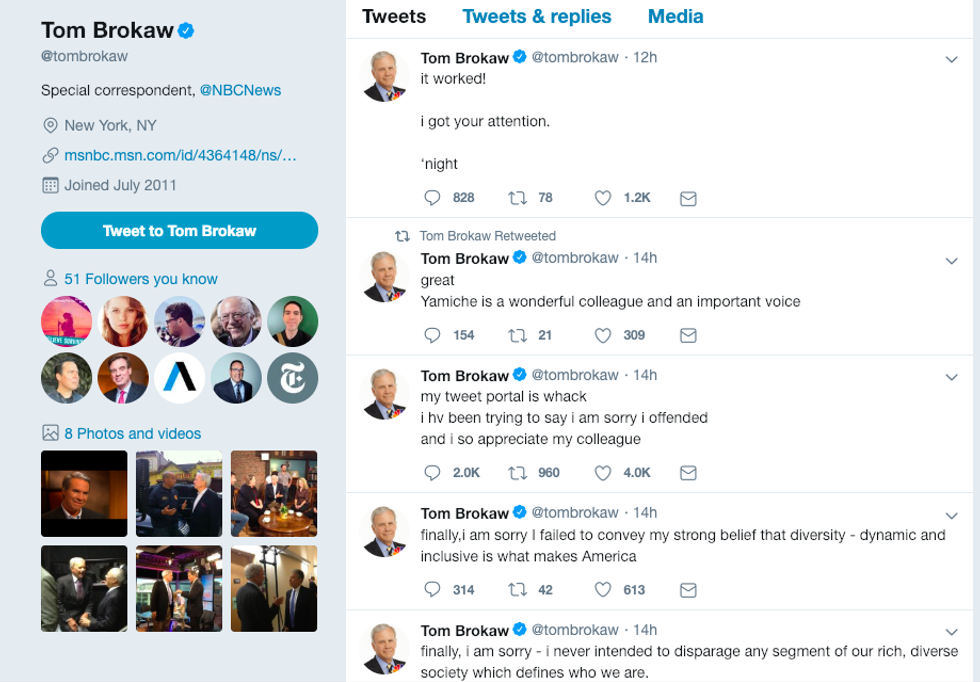Screen dimensions: 980x682
Task: Reply to the Yamiche colleague tweet
Action: [433, 335]
